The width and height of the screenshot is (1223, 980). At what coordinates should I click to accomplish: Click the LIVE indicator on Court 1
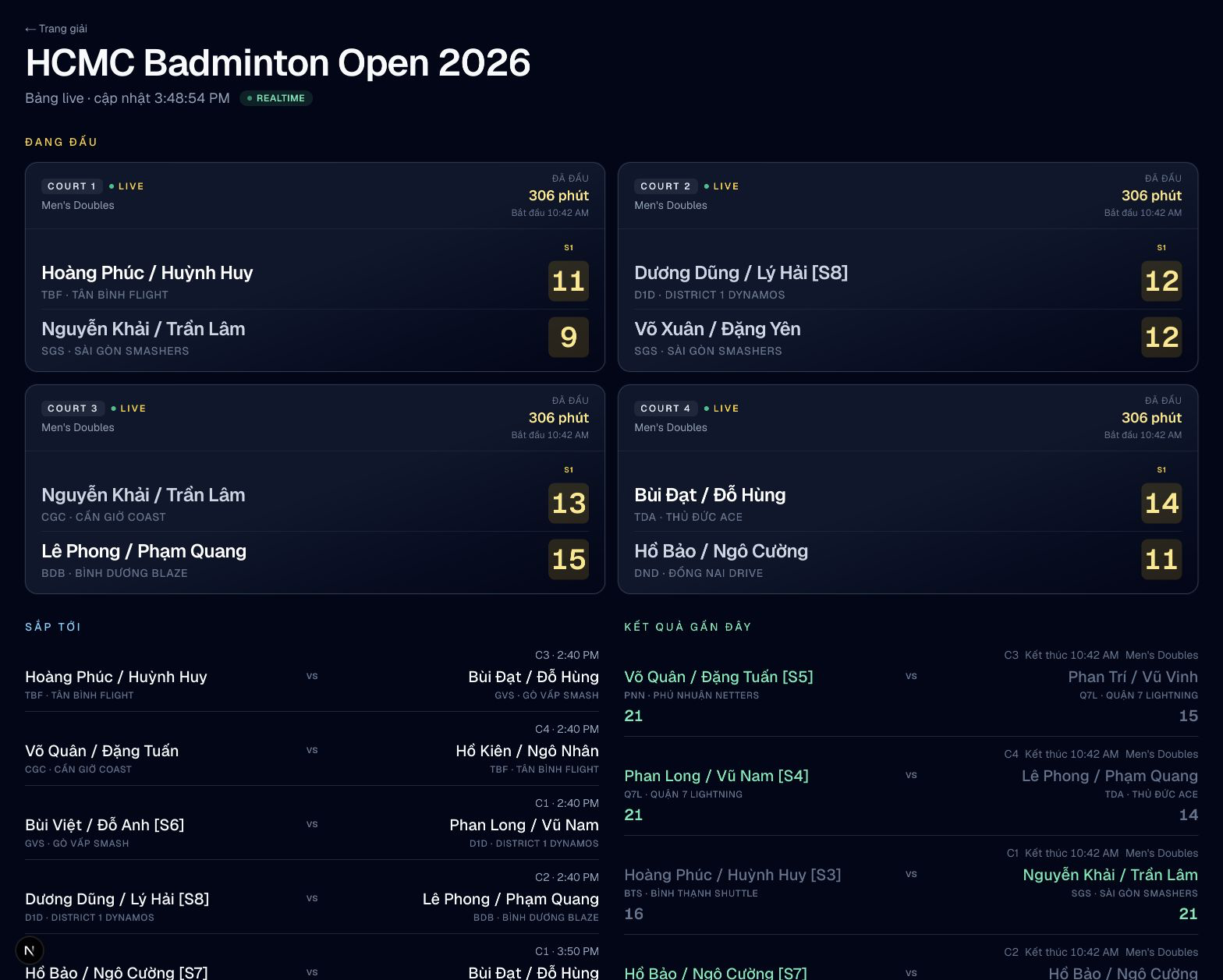point(126,186)
